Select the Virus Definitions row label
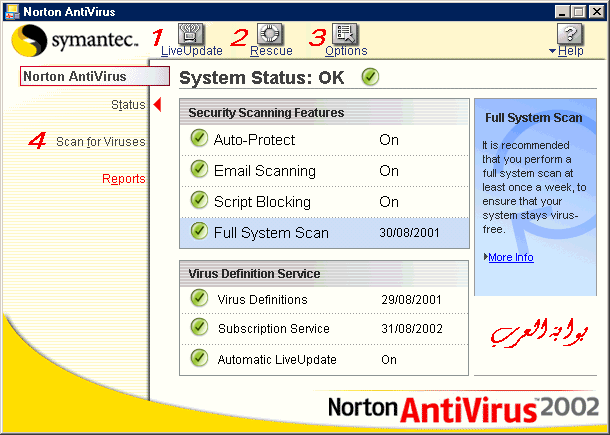This screenshot has height=435, width=610. click(262, 300)
